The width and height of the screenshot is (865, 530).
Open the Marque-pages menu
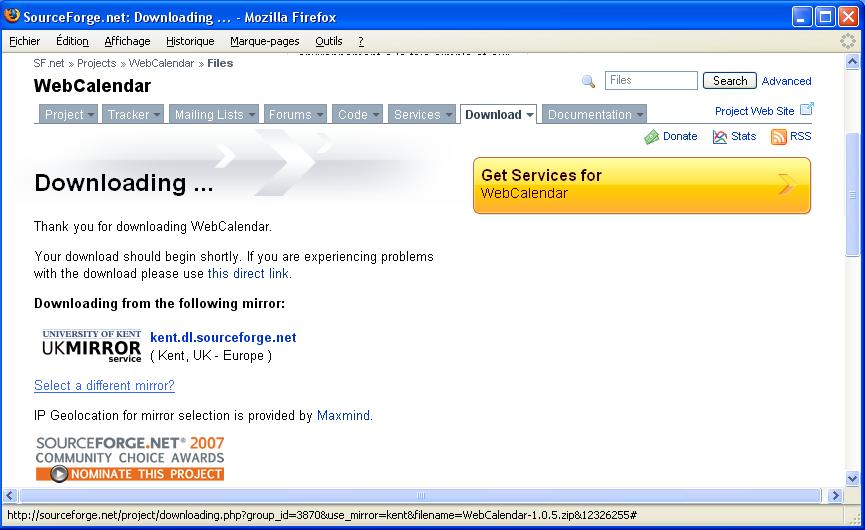(x=265, y=41)
